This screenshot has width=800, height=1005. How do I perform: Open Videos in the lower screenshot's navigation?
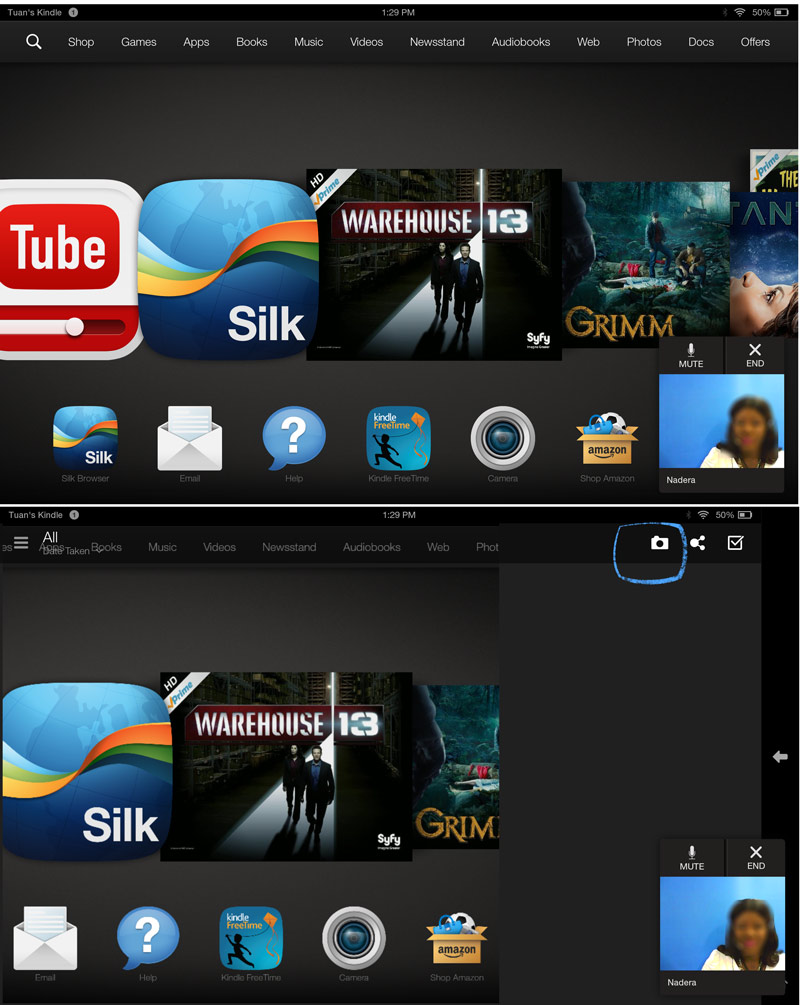[x=219, y=547]
